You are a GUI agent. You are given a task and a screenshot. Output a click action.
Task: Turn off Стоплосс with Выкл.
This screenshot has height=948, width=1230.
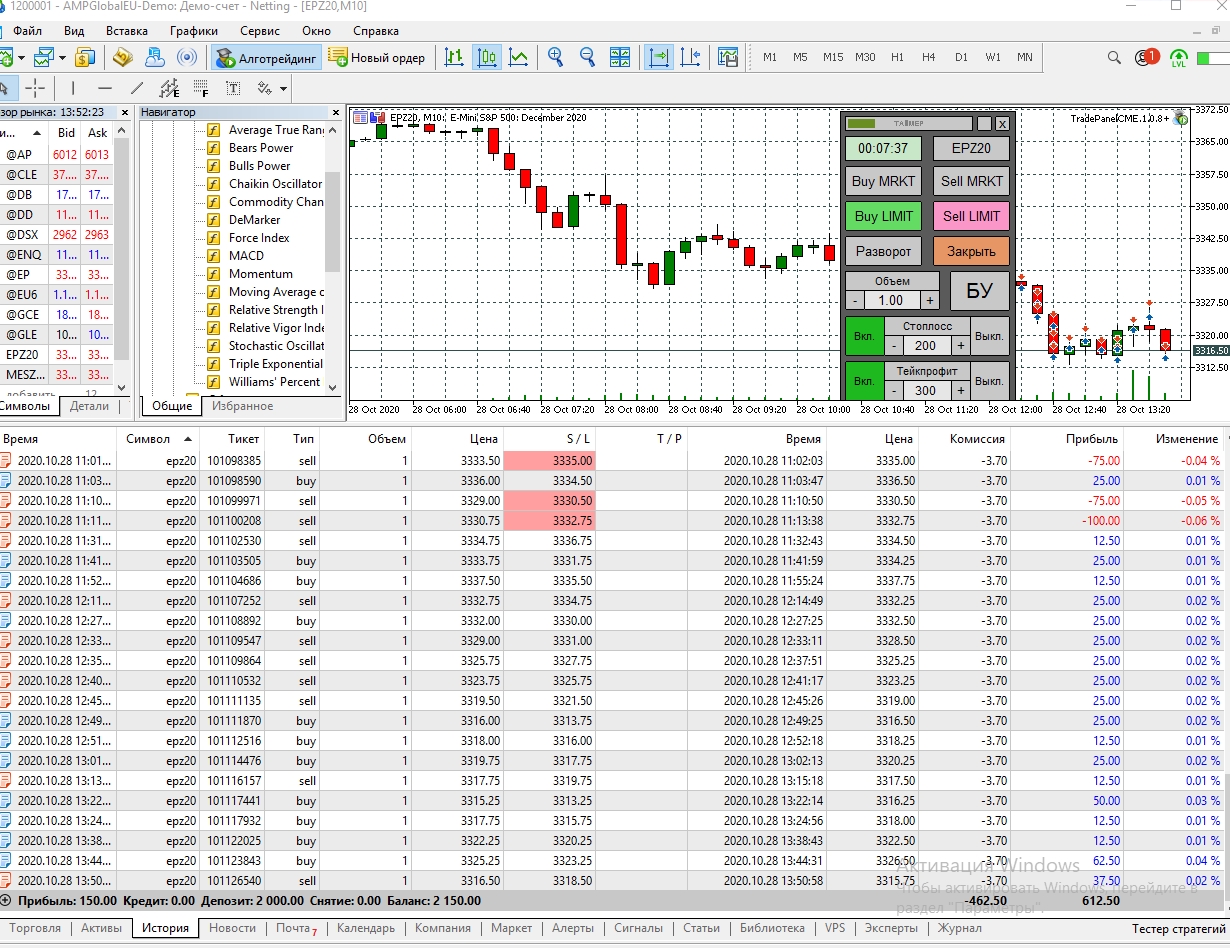click(x=990, y=336)
